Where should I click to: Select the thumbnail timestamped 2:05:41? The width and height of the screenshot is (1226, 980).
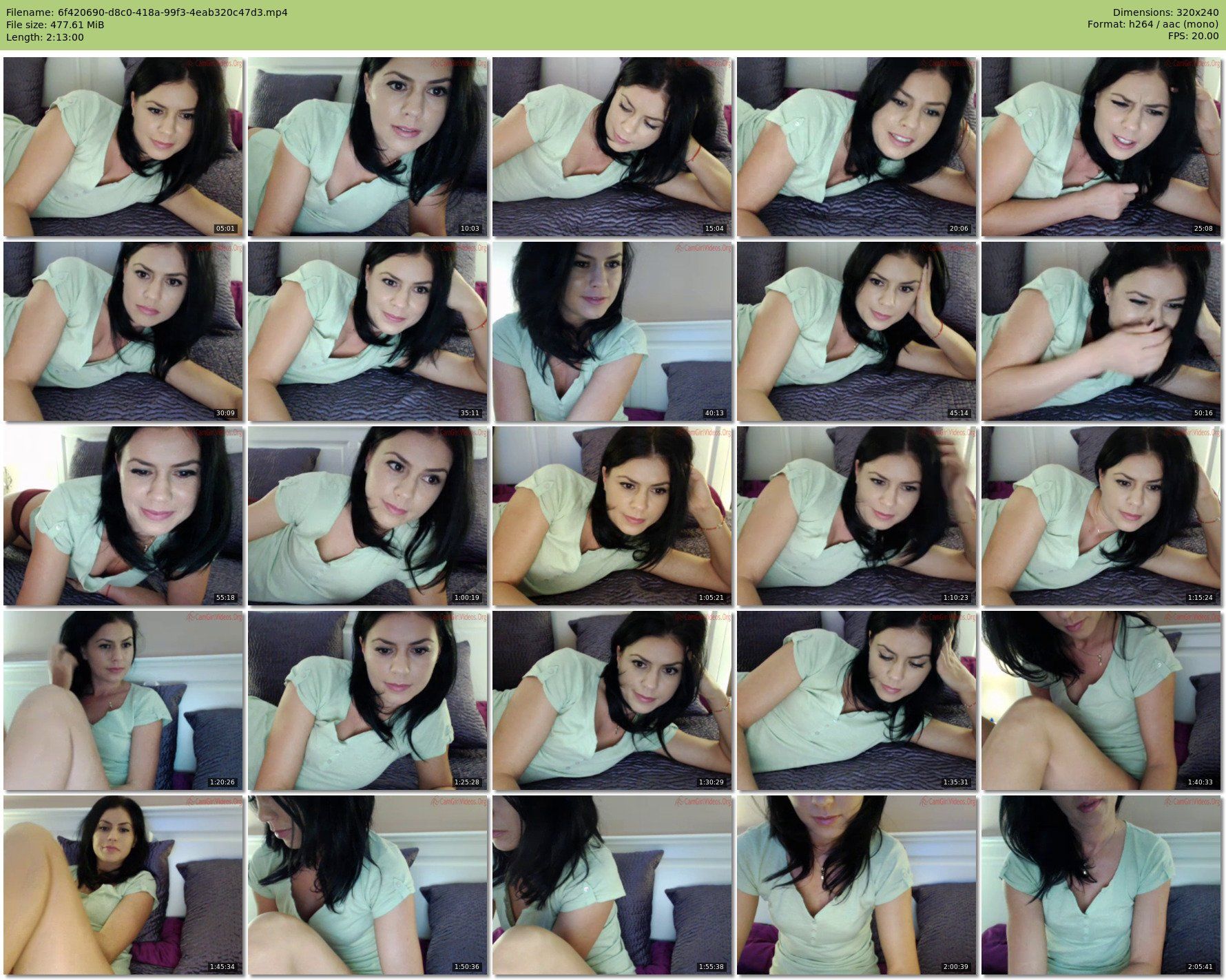pos(1101,885)
